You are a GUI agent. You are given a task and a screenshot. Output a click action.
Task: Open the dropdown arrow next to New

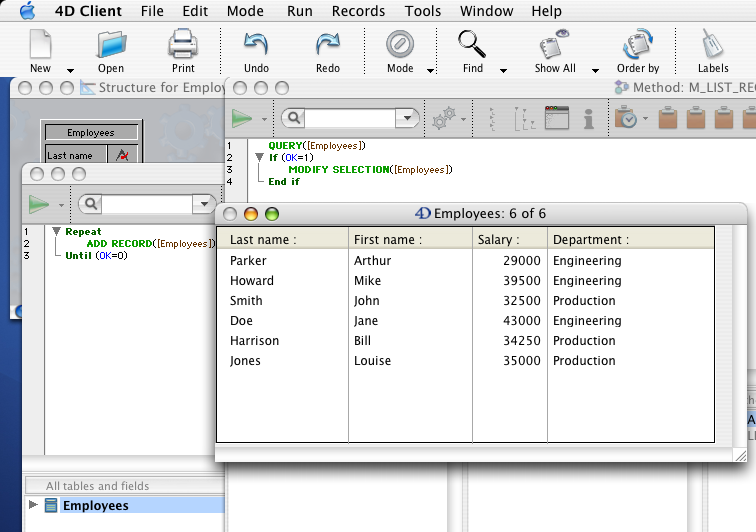click(70, 70)
